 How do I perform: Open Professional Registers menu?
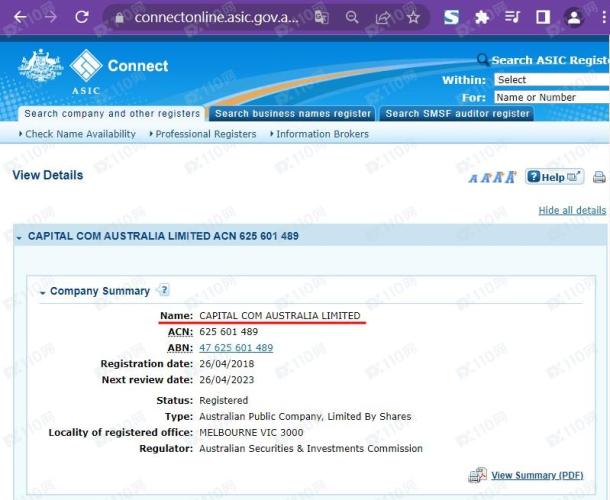click(x=206, y=134)
